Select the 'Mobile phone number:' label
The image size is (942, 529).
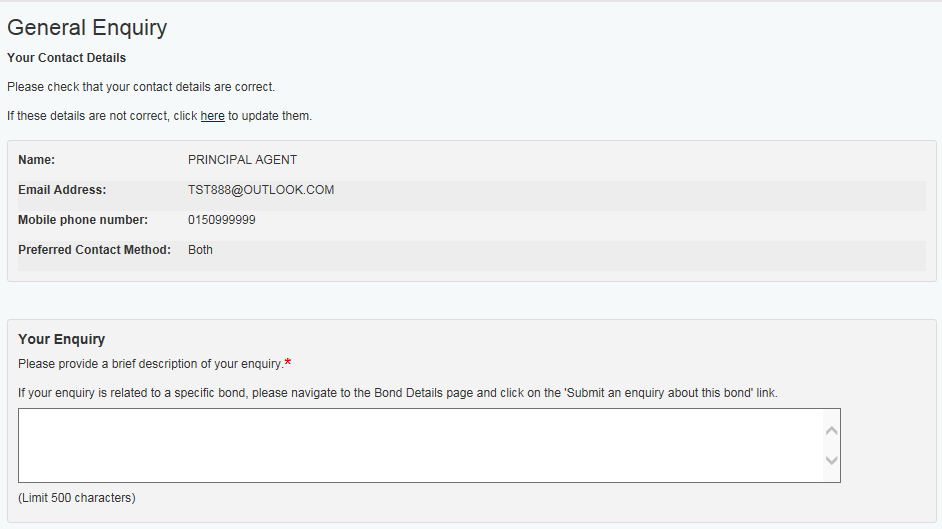pyautogui.click(x=83, y=220)
